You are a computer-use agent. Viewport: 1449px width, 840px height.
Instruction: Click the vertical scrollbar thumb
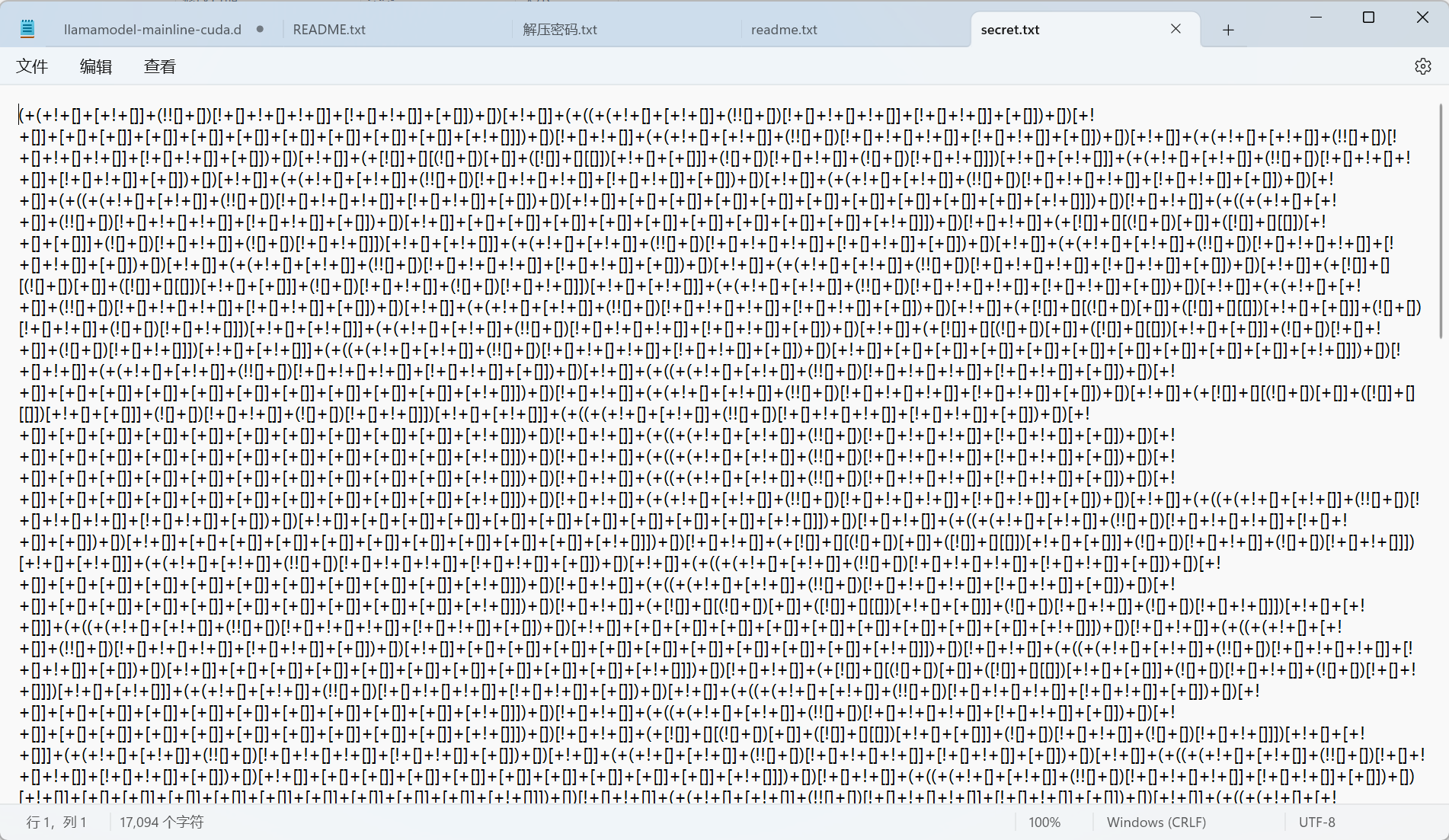(x=1440, y=221)
